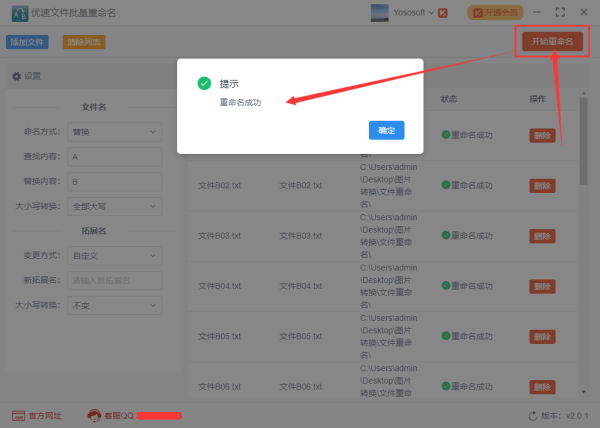
Task: Click the 替换内容 input field
Action: coord(115,182)
